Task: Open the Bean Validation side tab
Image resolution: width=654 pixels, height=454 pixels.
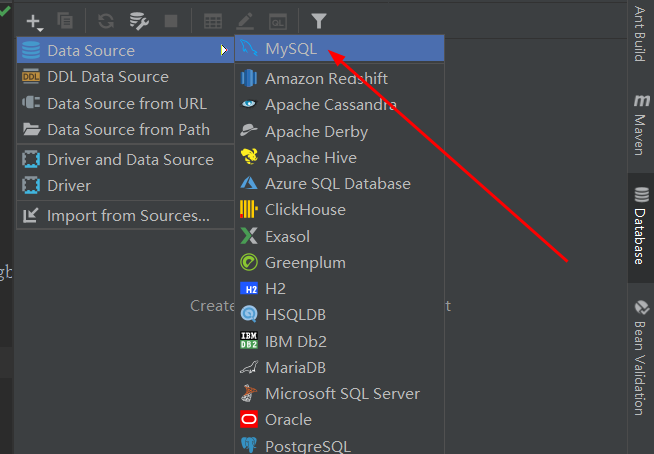Action: tap(641, 359)
